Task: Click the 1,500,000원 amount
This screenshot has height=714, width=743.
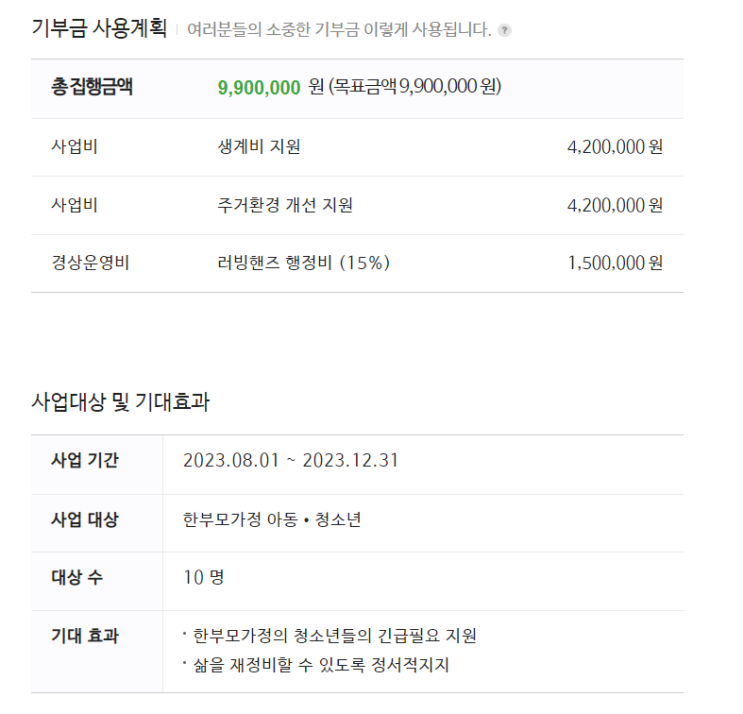Action: (615, 263)
